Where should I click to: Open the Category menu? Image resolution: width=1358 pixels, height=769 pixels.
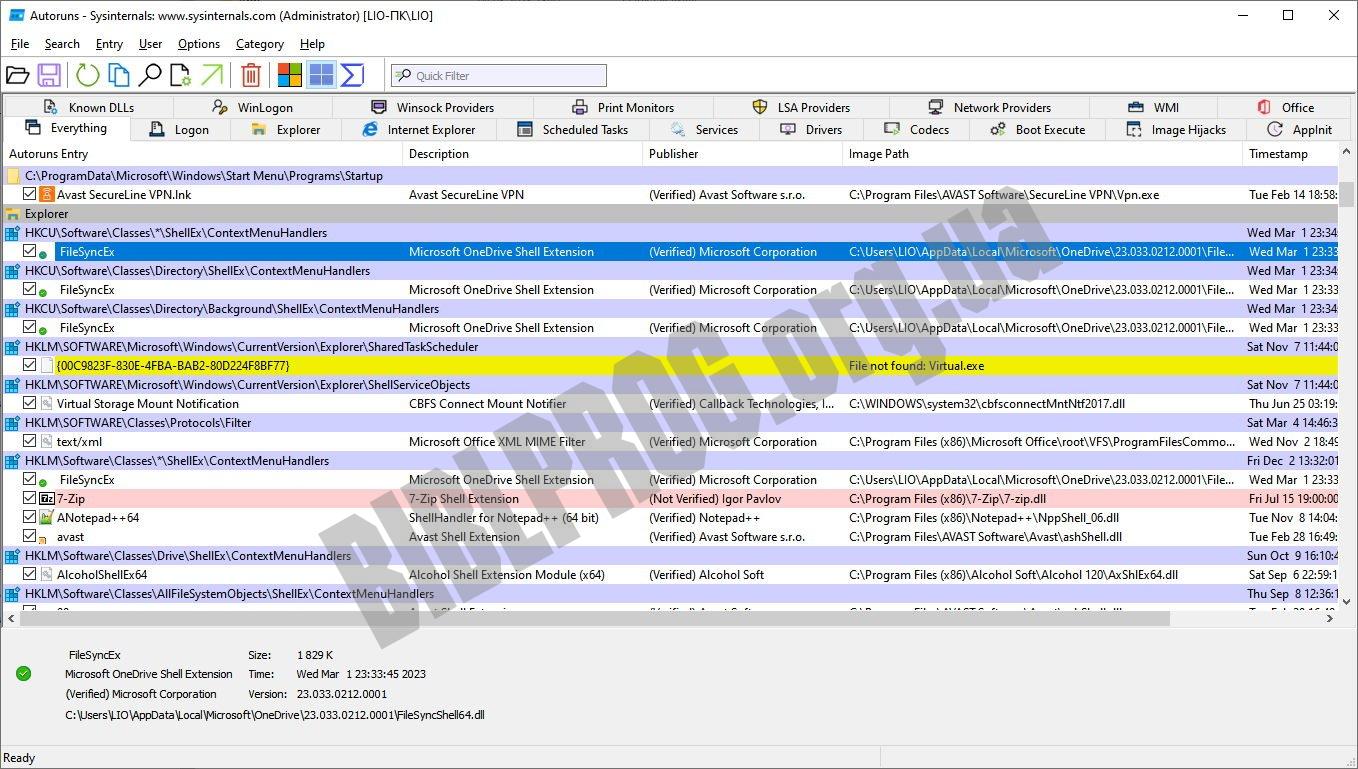(x=260, y=44)
